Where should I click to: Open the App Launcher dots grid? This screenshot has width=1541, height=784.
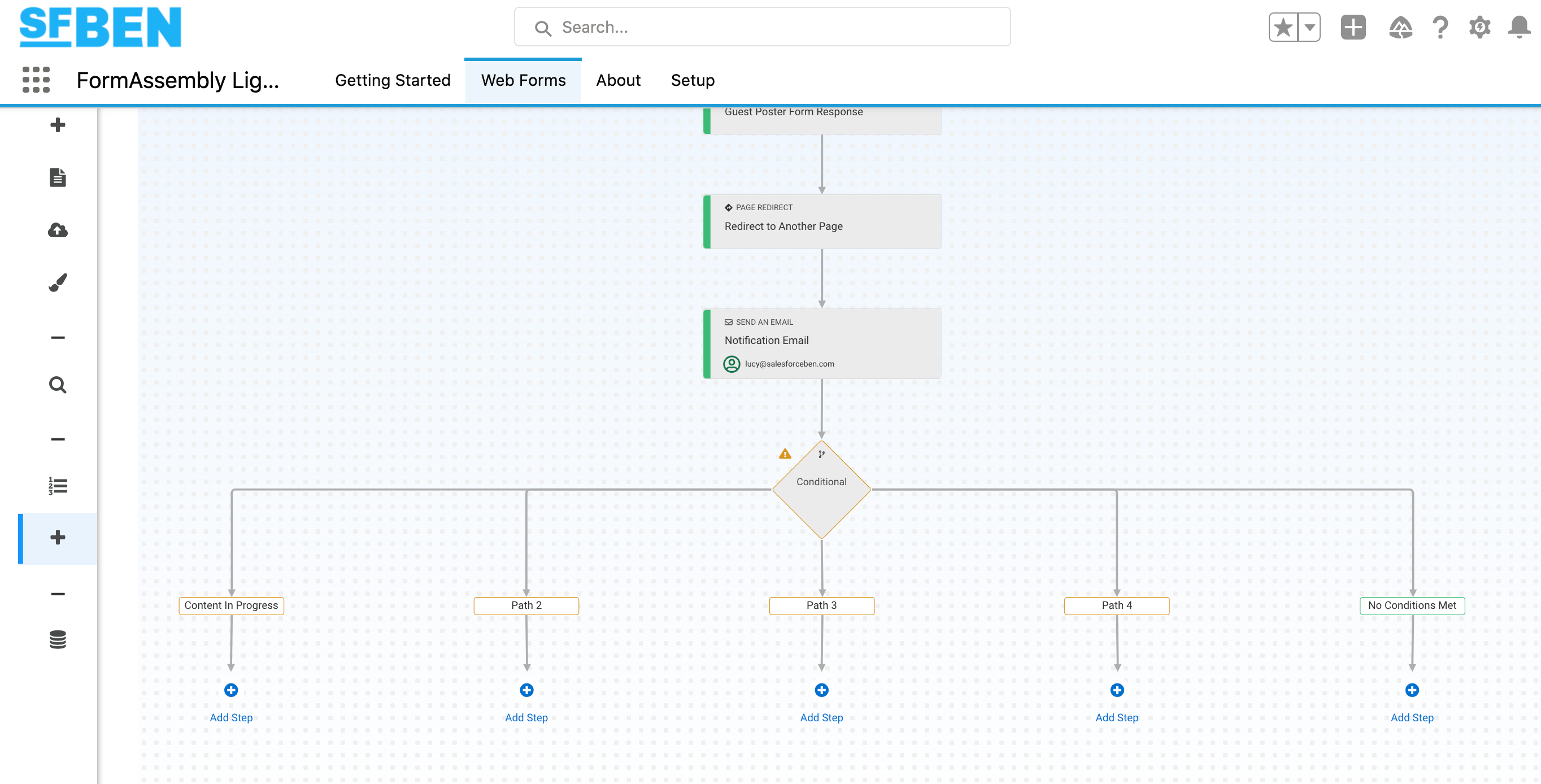point(36,80)
